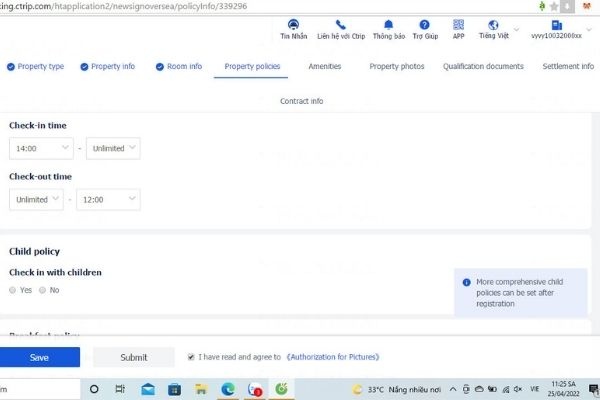Open Task View on the taskbar
The height and width of the screenshot is (400, 600).
120,389
